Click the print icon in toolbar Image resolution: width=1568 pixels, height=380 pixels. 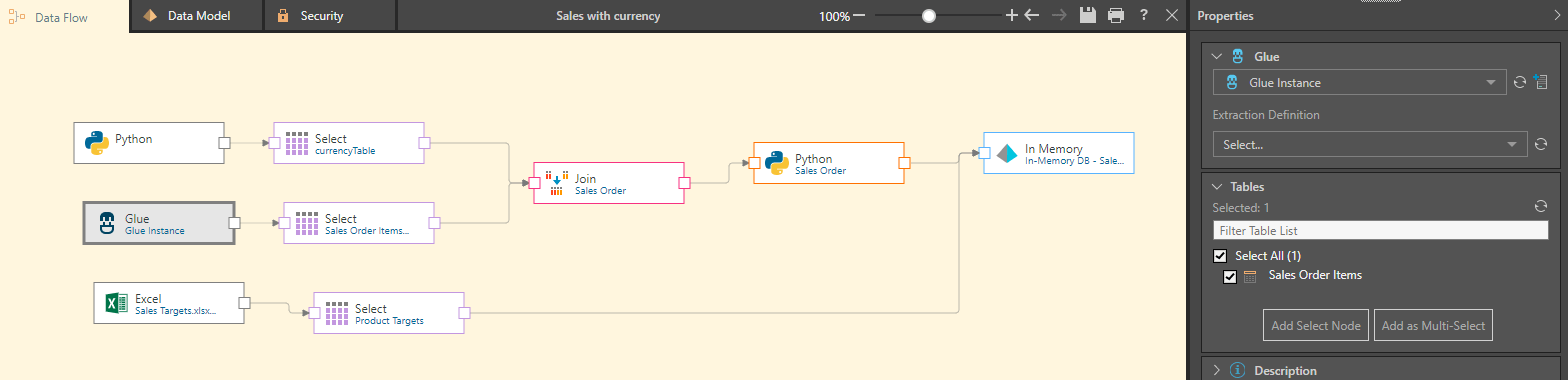pos(1116,16)
